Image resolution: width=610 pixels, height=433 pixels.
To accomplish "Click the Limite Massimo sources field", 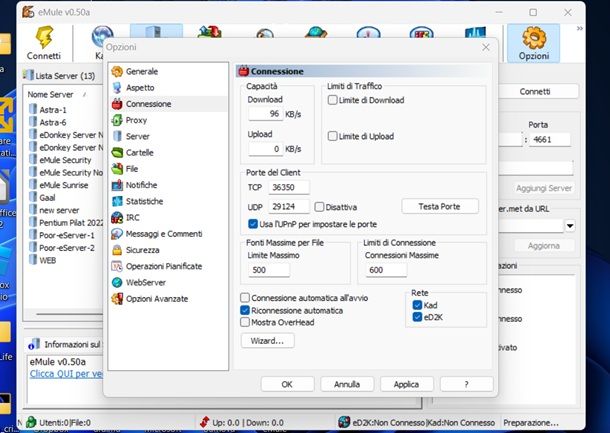I will (268, 270).
